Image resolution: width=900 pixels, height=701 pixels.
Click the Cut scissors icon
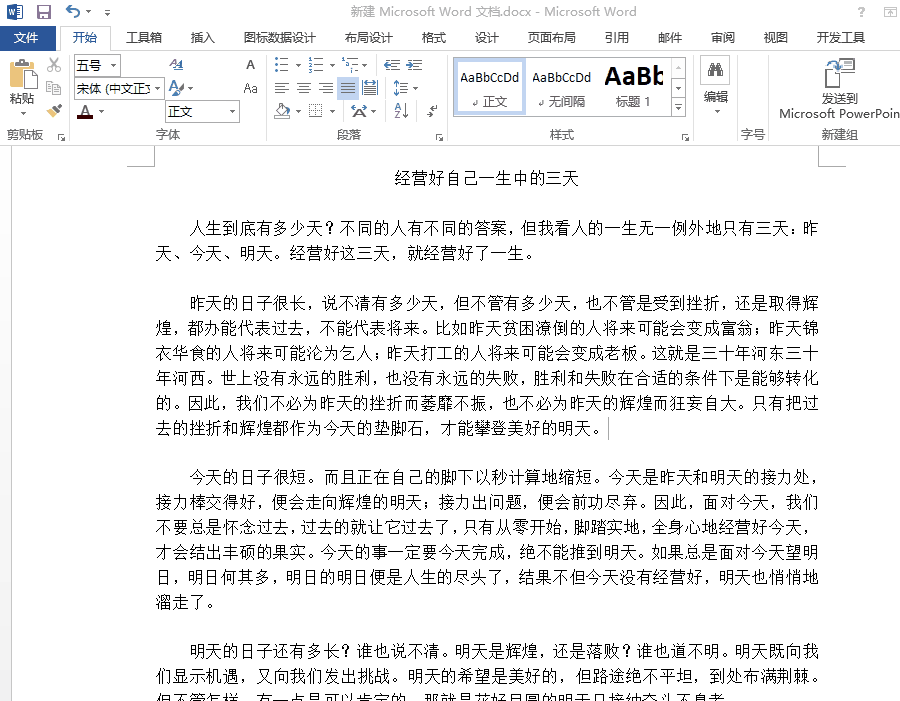tap(54, 64)
